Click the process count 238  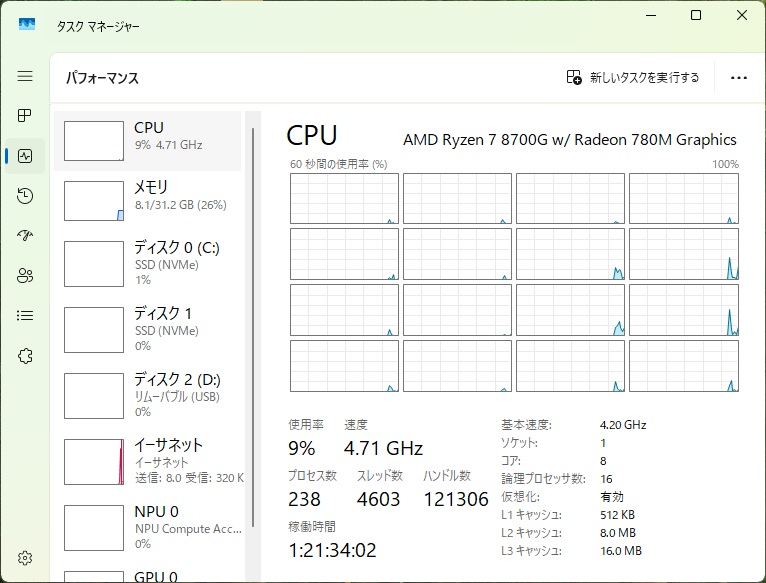coord(304,499)
